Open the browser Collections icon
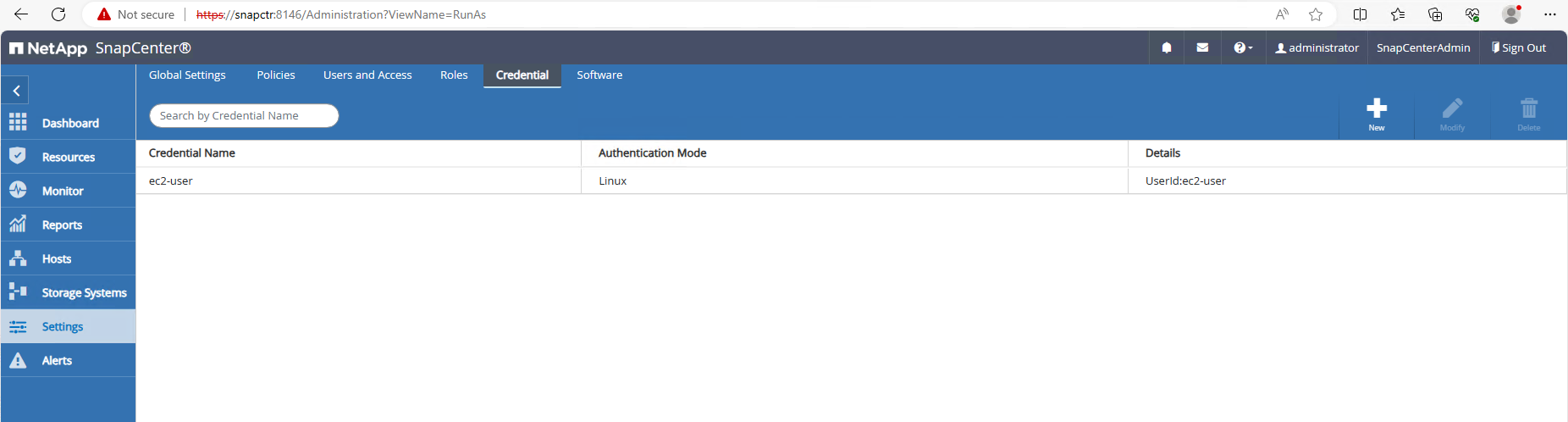Viewport: 1568px width, 422px height. pos(1435,14)
